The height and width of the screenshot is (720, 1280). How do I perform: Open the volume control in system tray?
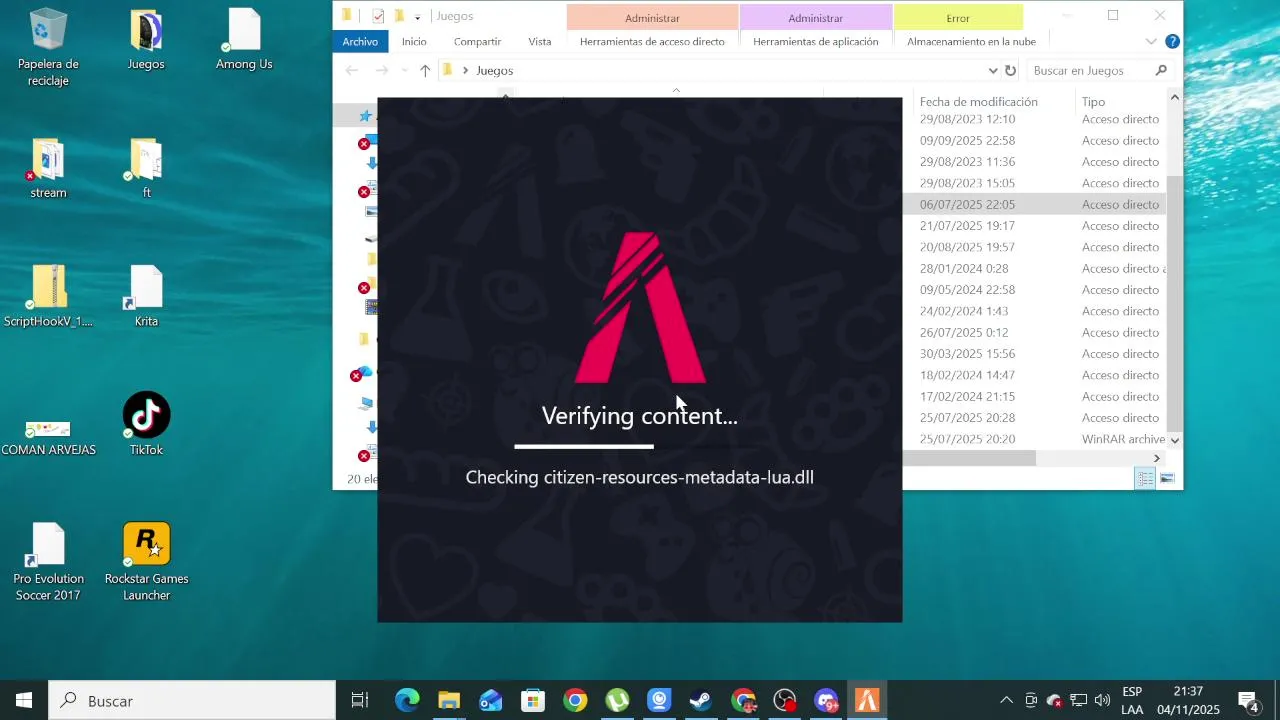point(1102,701)
